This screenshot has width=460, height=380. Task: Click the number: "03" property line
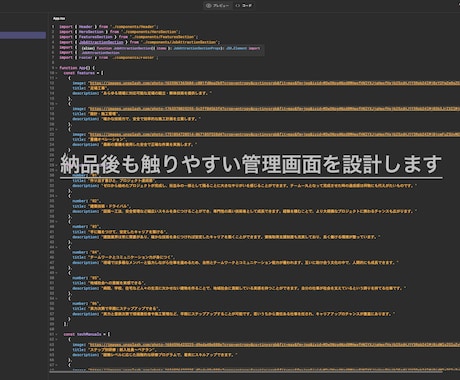(x=87, y=227)
